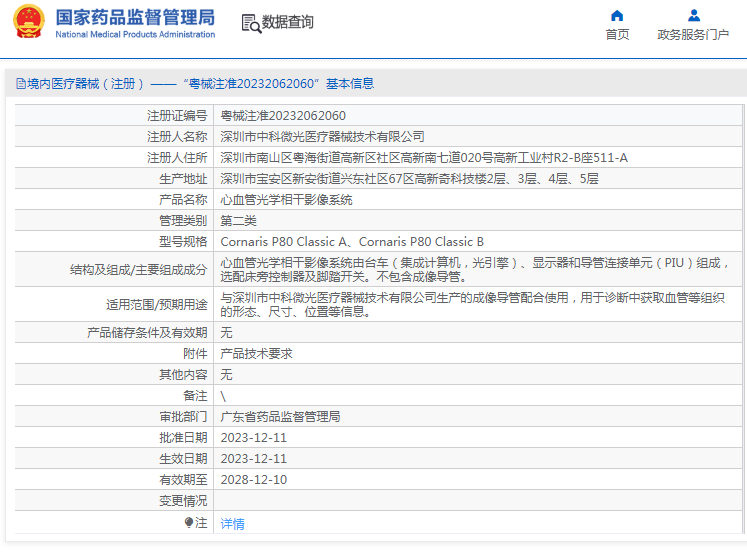
Task: Select the 其他内容 label cell
Action: (114, 374)
